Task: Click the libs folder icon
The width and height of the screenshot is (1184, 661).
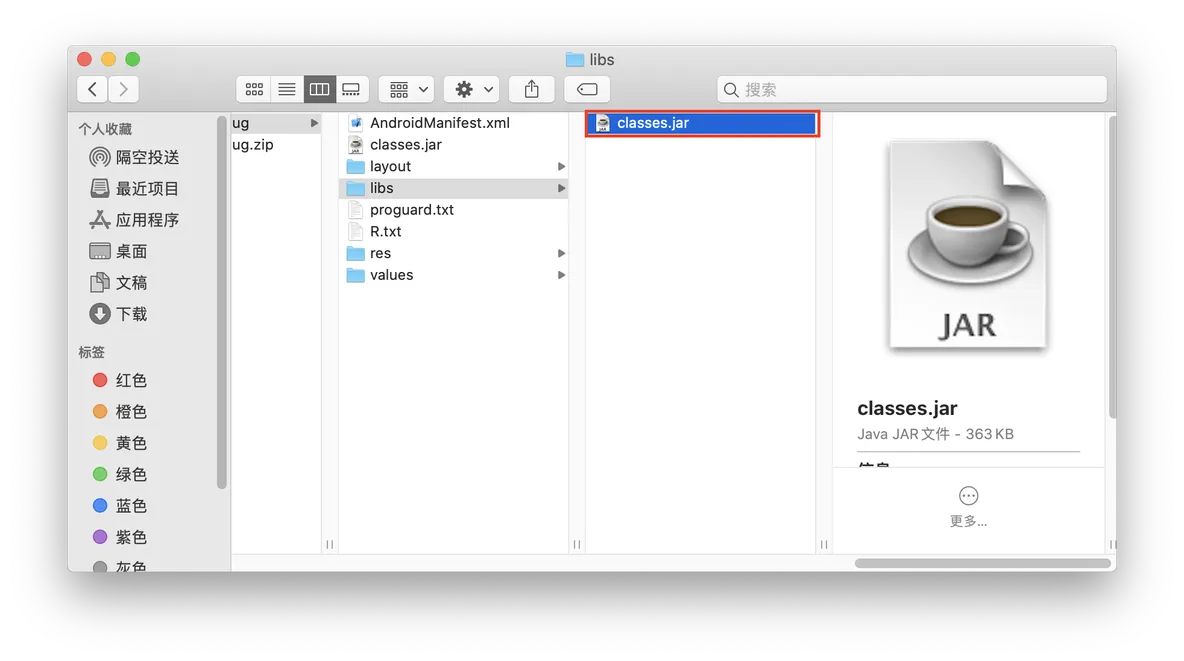Action: pyautogui.click(x=356, y=188)
